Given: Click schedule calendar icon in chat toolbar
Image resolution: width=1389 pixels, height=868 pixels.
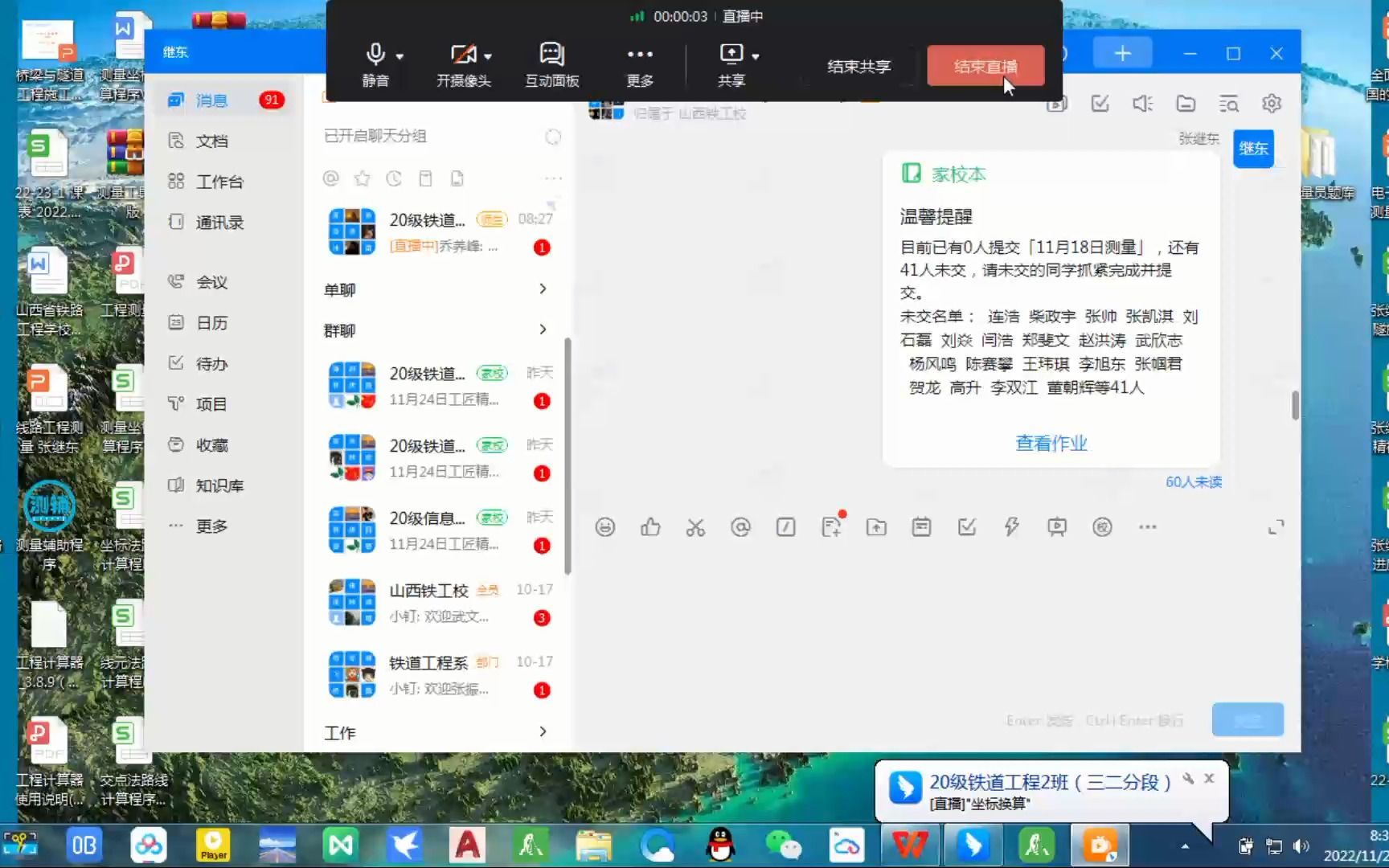Looking at the screenshot, I should (921, 527).
